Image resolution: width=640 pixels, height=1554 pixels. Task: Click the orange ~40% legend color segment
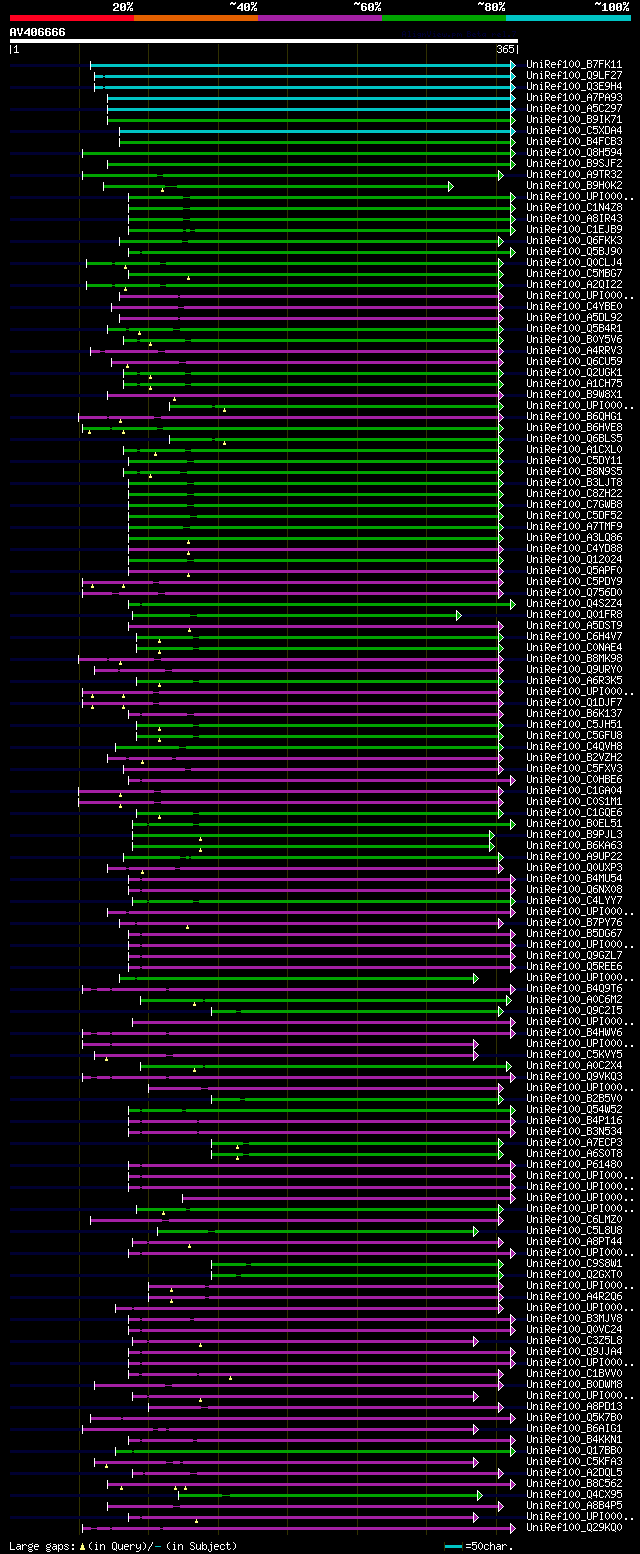click(196, 18)
